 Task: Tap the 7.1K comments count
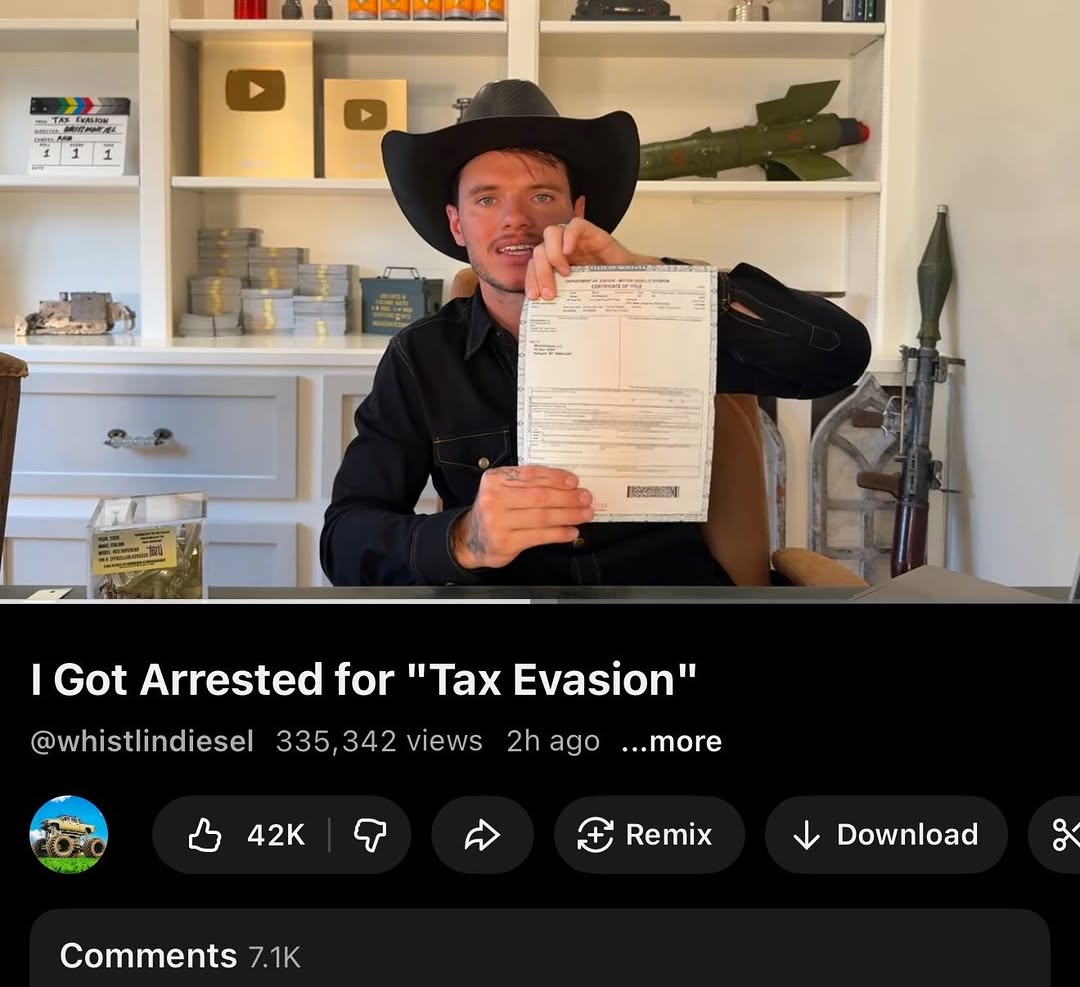pos(274,957)
